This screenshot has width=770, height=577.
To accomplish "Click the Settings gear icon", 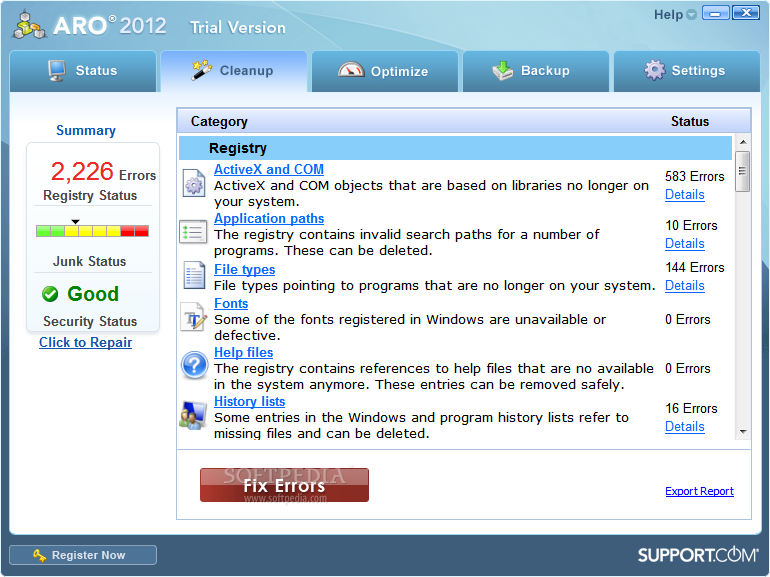I will pyautogui.click(x=655, y=70).
